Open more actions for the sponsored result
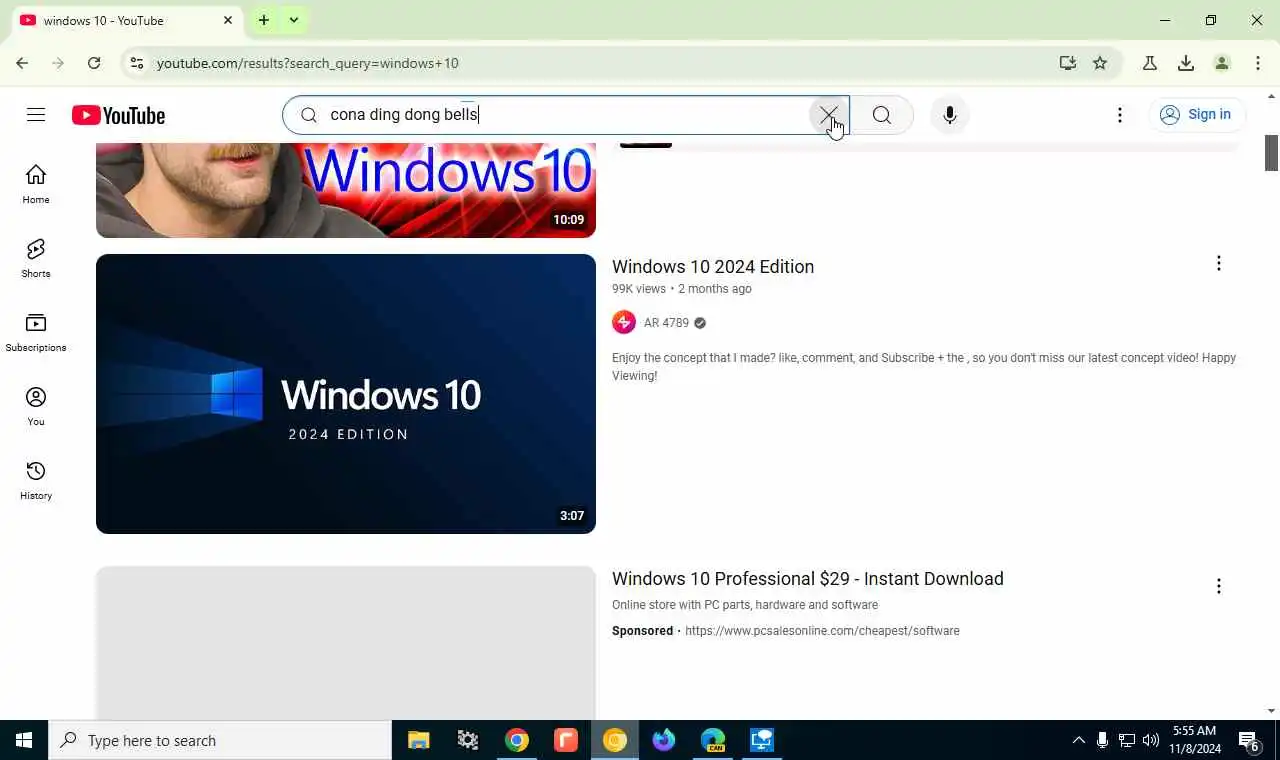1280x760 pixels. (1218, 586)
